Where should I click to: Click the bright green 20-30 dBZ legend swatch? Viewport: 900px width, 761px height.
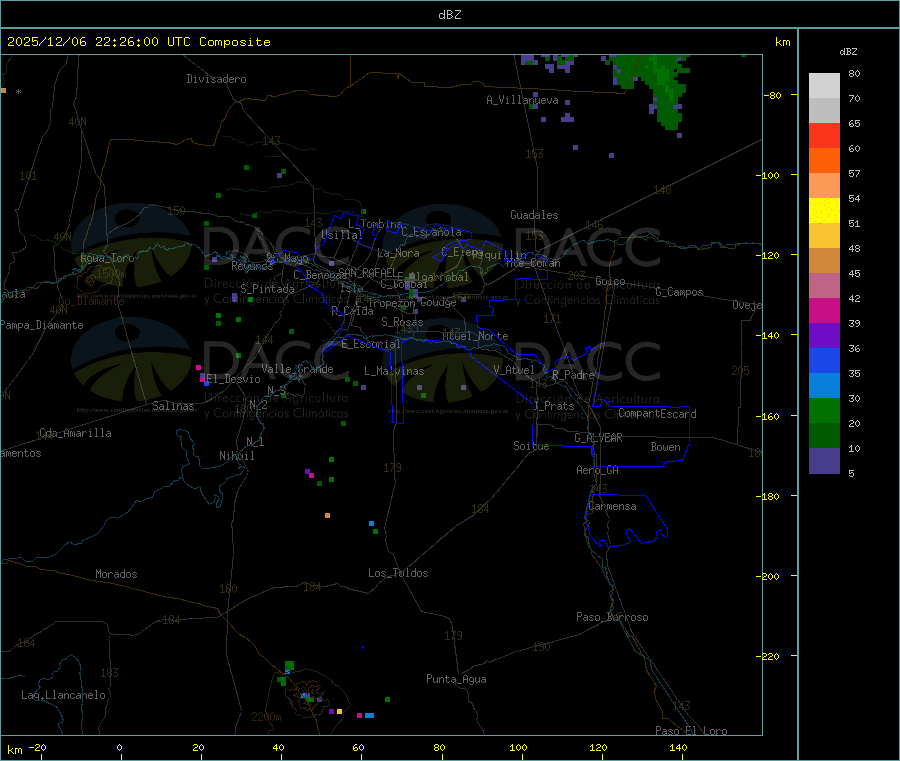click(x=824, y=410)
